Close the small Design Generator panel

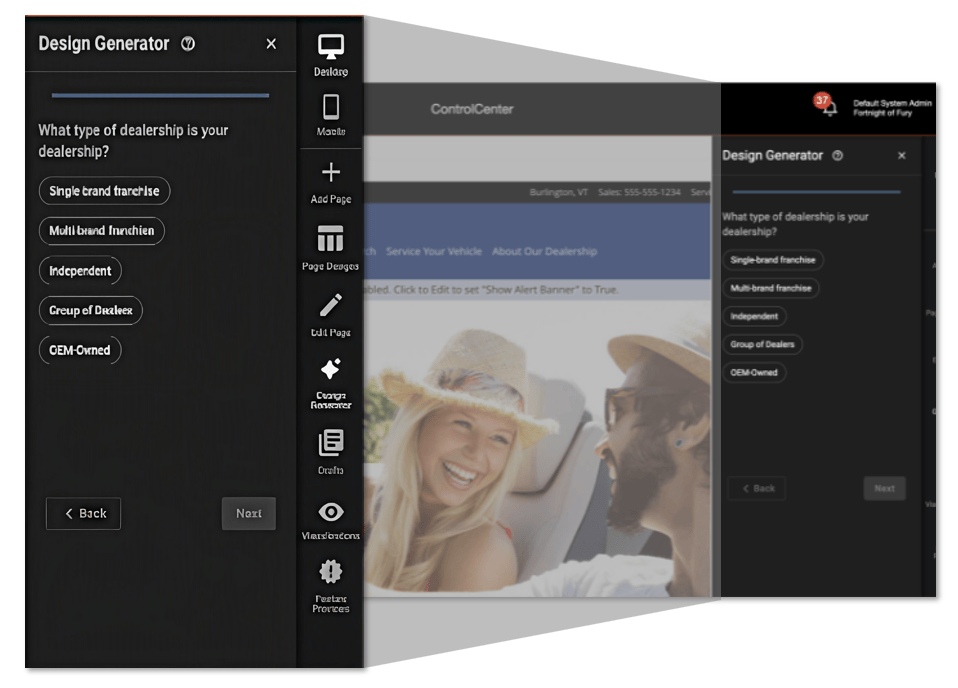(902, 156)
